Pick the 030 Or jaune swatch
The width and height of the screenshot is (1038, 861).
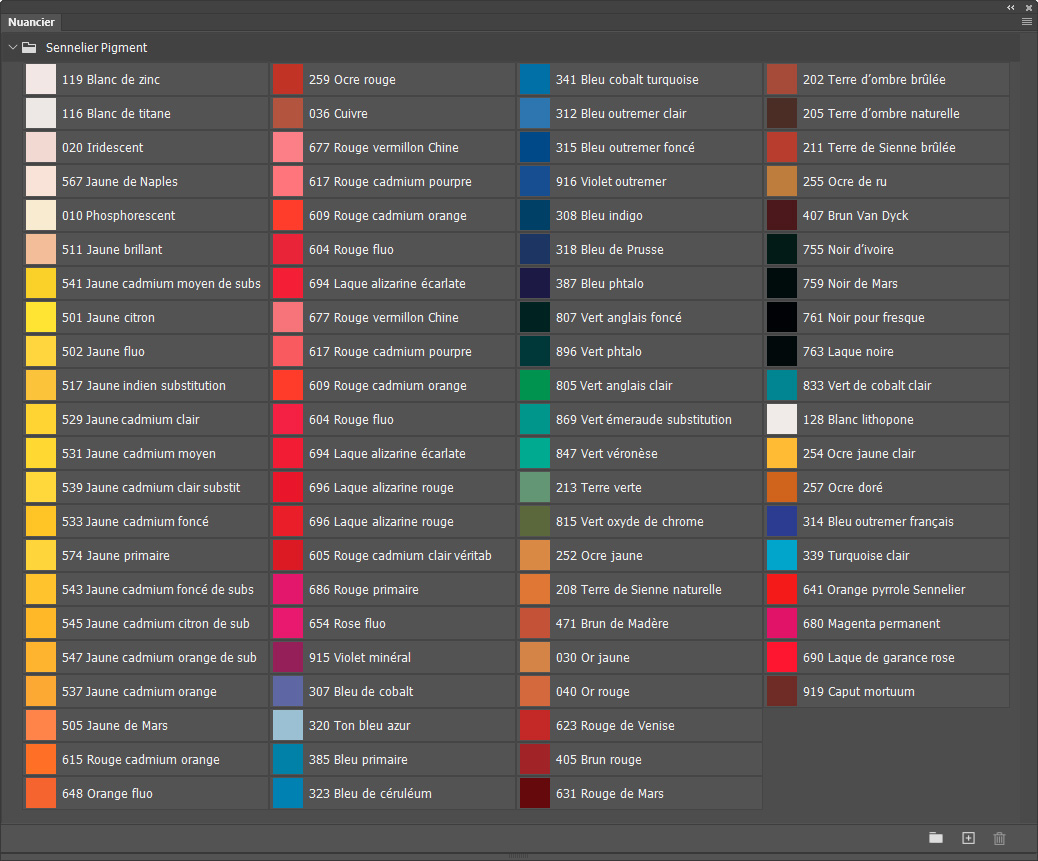pos(640,658)
